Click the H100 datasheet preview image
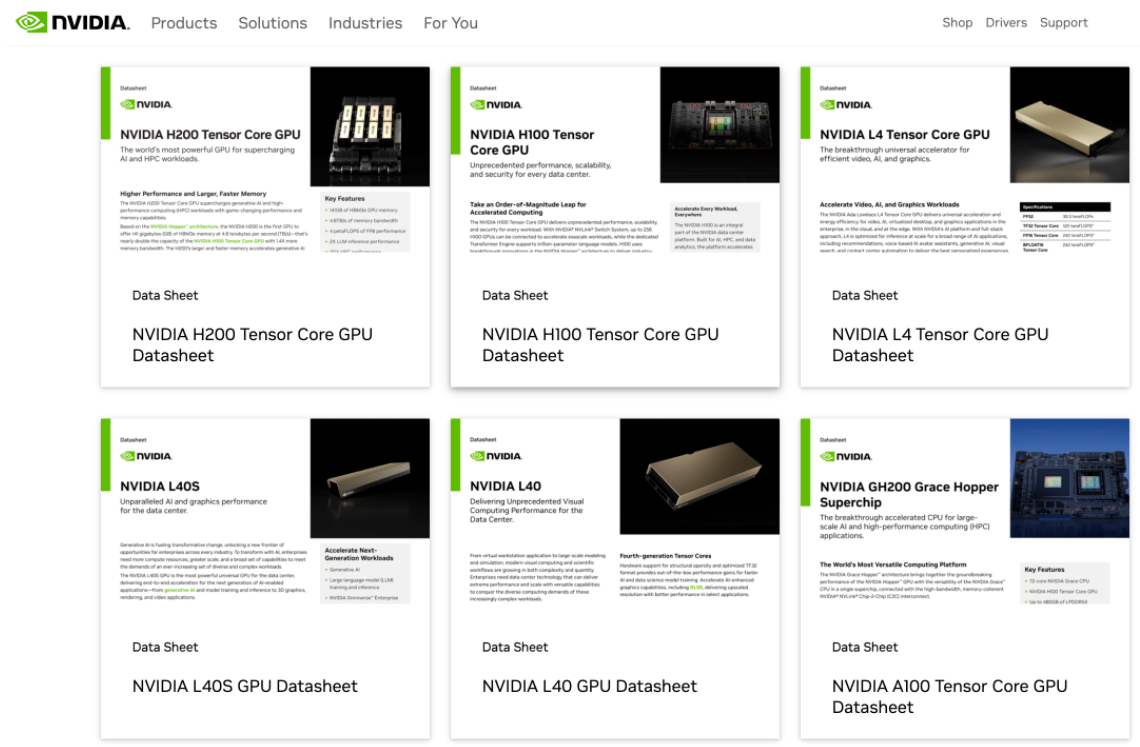 click(x=615, y=160)
